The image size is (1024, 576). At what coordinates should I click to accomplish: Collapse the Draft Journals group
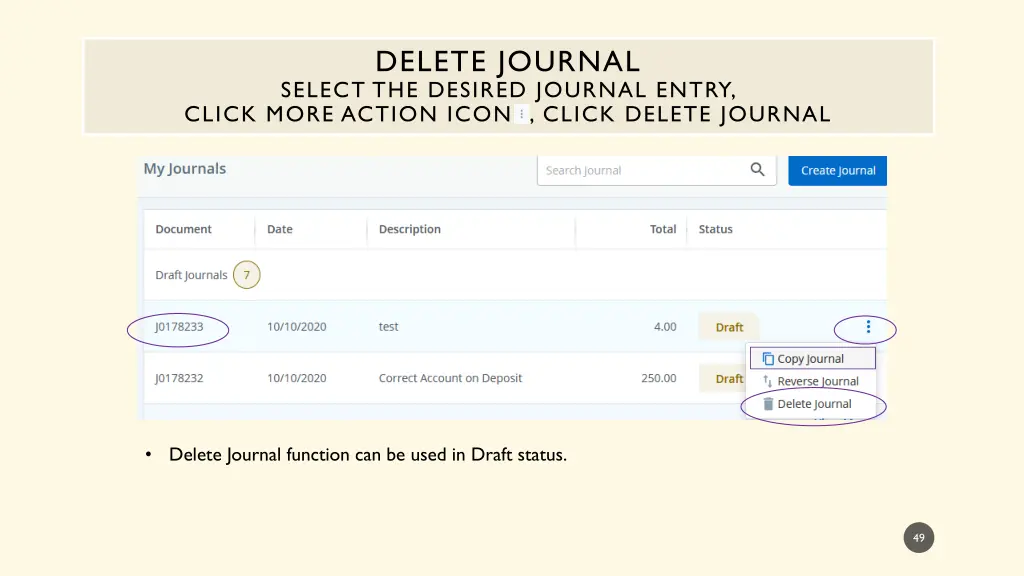[x=191, y=274]
